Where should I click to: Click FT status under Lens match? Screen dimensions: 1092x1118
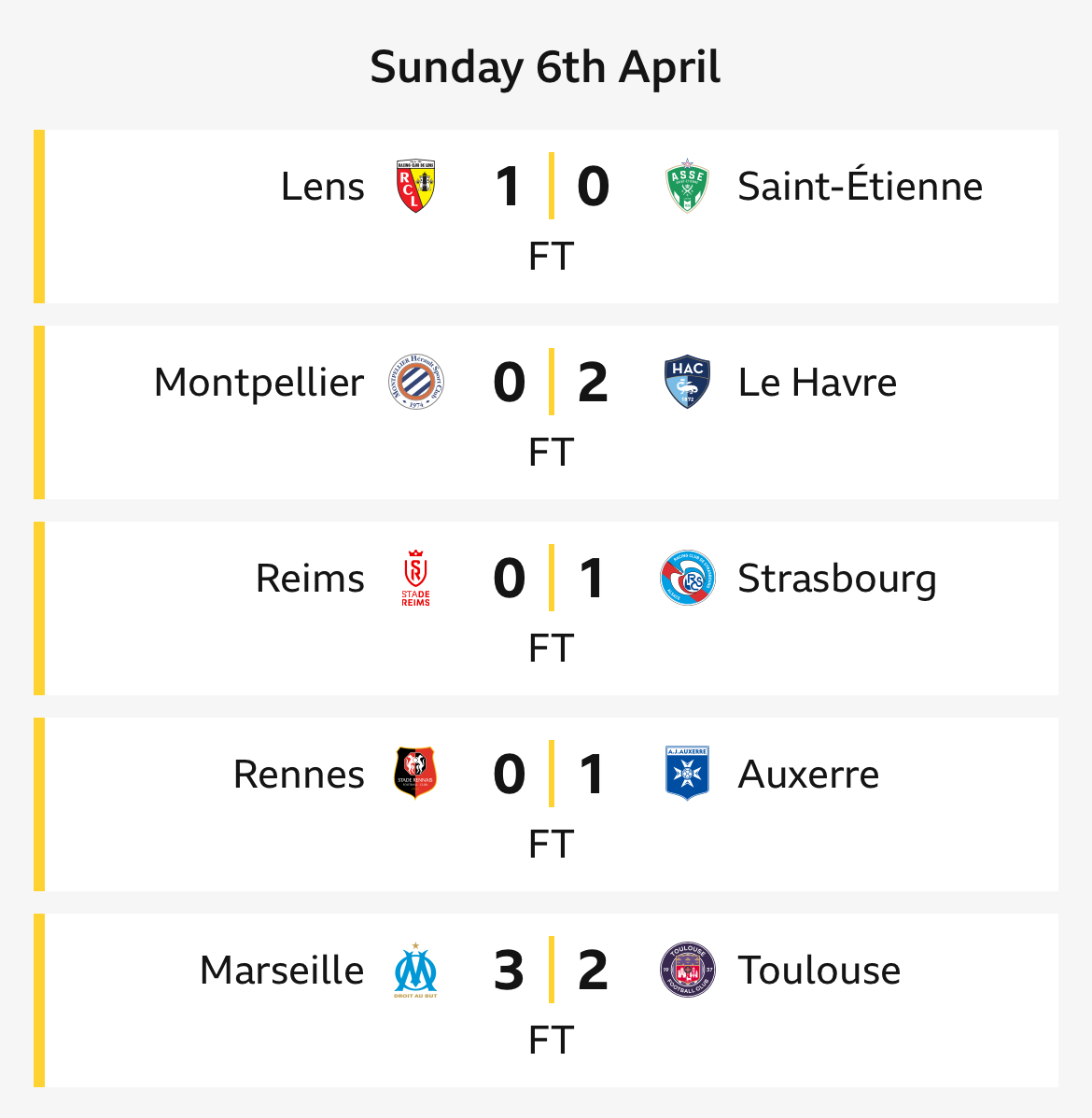551,256
